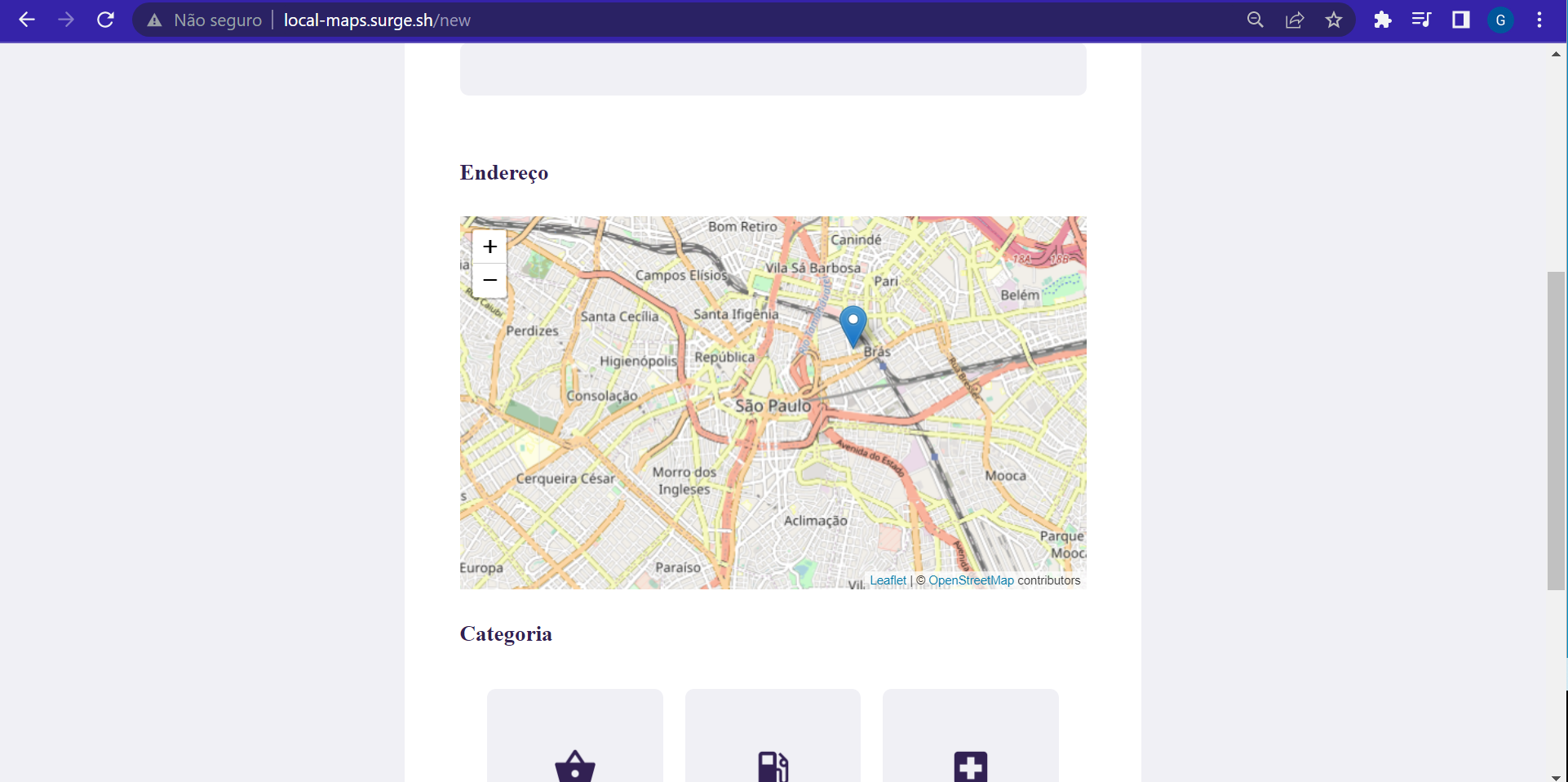The height and width of the screenshot is (782, 1568).
Task: Click the 'Morro dos Ingleses' map label
Action: [x=684, y=481]
